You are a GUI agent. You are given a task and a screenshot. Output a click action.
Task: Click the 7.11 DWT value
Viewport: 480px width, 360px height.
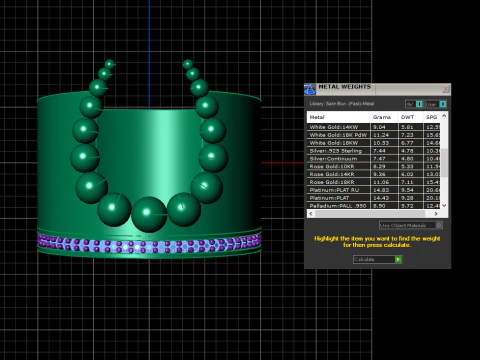407,182
